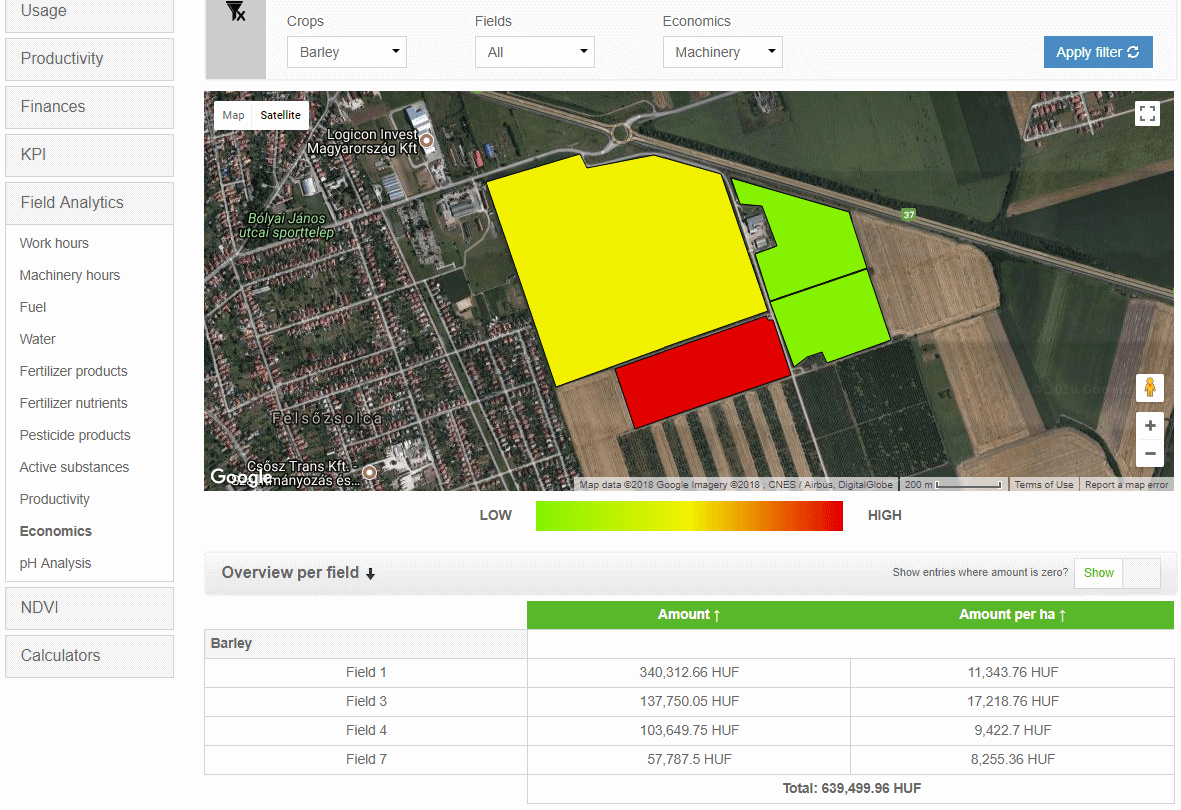Switch to Map view type
The image size is (1181, 810).
[x=233, y=115]
